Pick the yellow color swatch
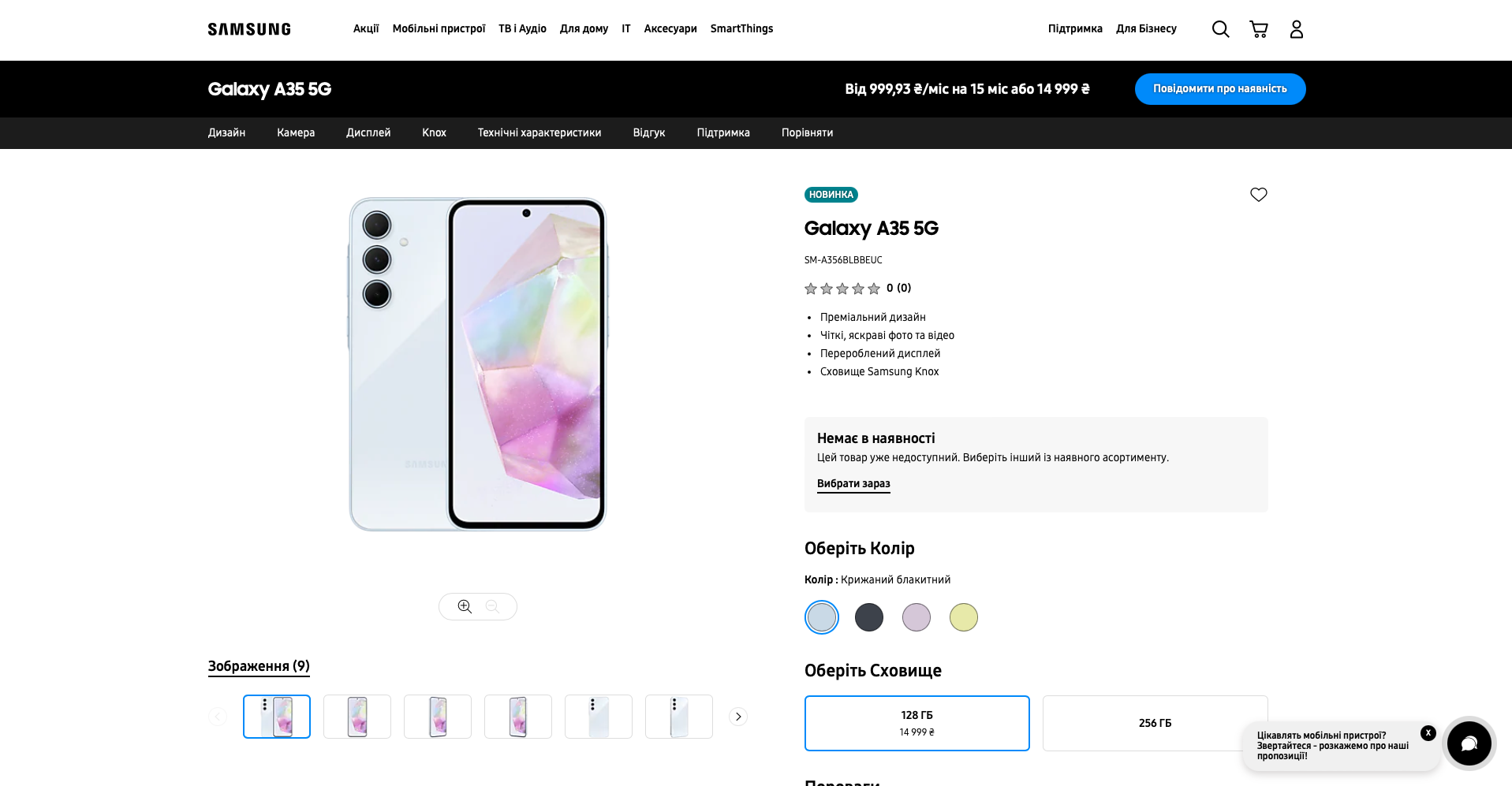The image size is (1512, 786). coord(964,617)
